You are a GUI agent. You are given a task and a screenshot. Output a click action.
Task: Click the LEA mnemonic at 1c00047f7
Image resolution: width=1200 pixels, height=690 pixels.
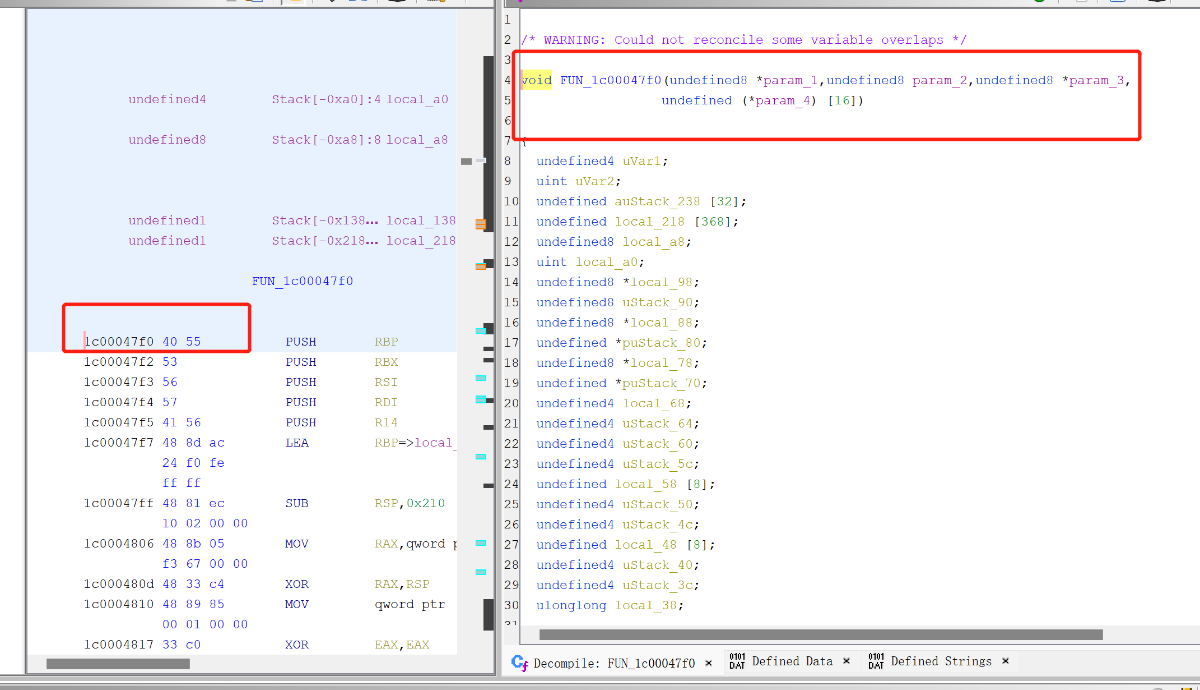(x=297, y=443)
